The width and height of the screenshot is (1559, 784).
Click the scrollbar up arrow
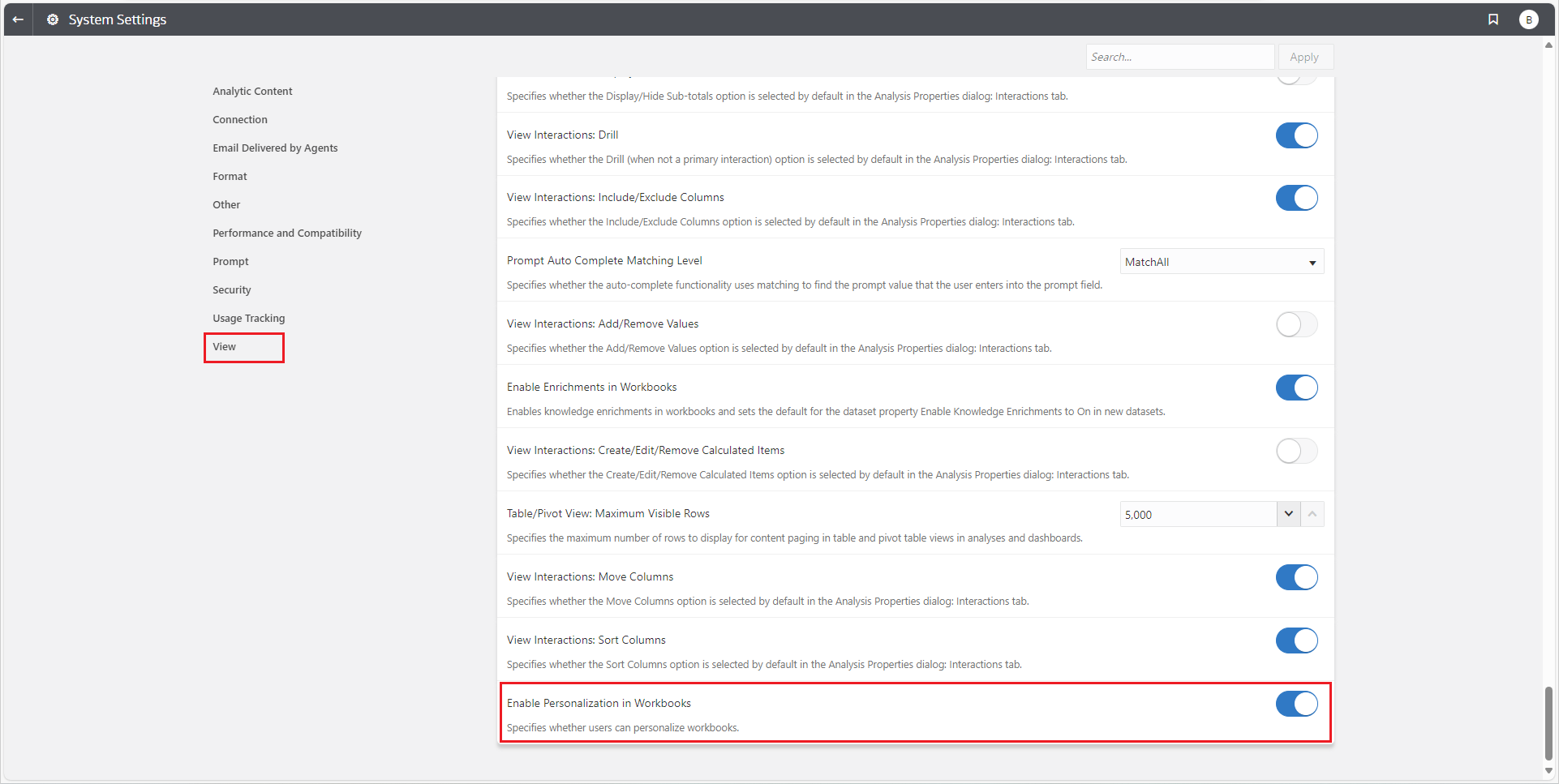(x=1548, y=46)
